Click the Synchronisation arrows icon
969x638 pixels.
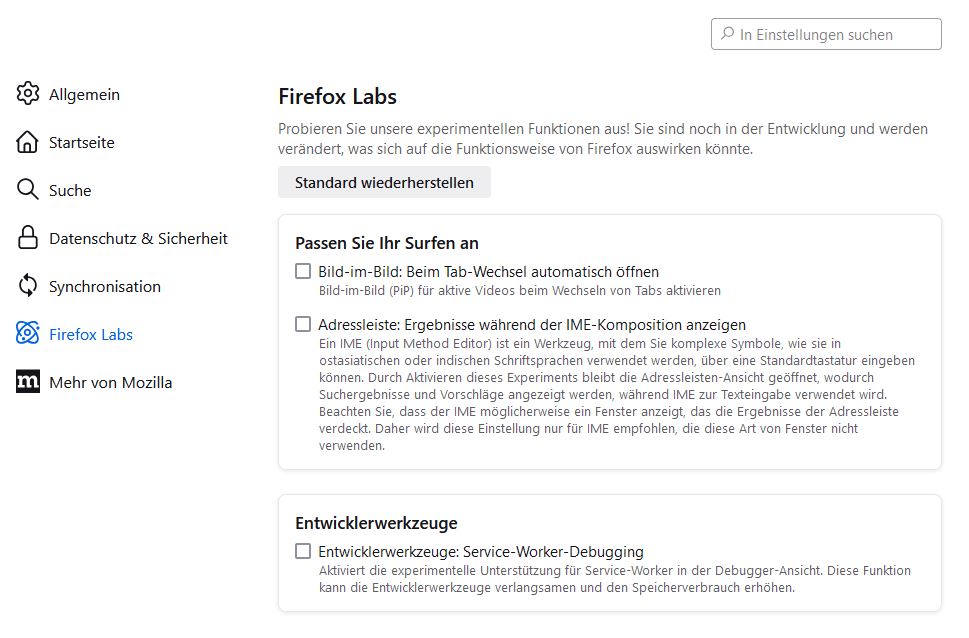click(28, 286)
